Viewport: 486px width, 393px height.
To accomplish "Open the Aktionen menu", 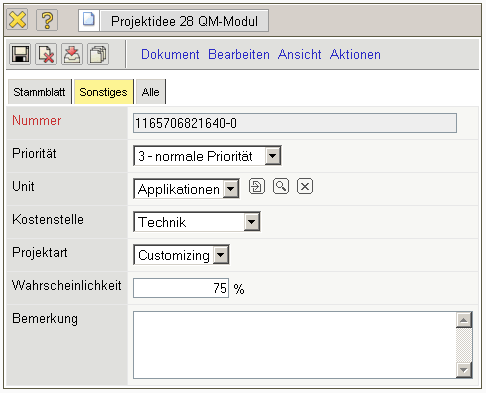I will (355, 54).
